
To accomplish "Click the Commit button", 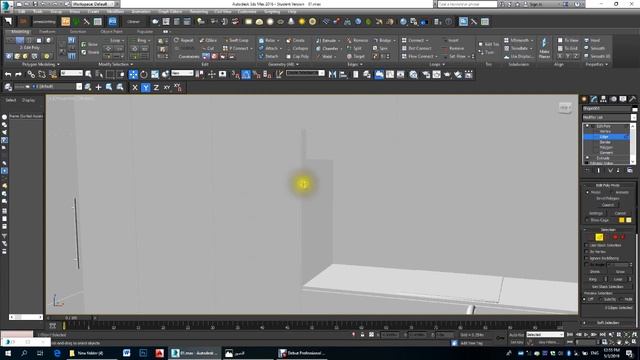I will click(x=608, y=205).
